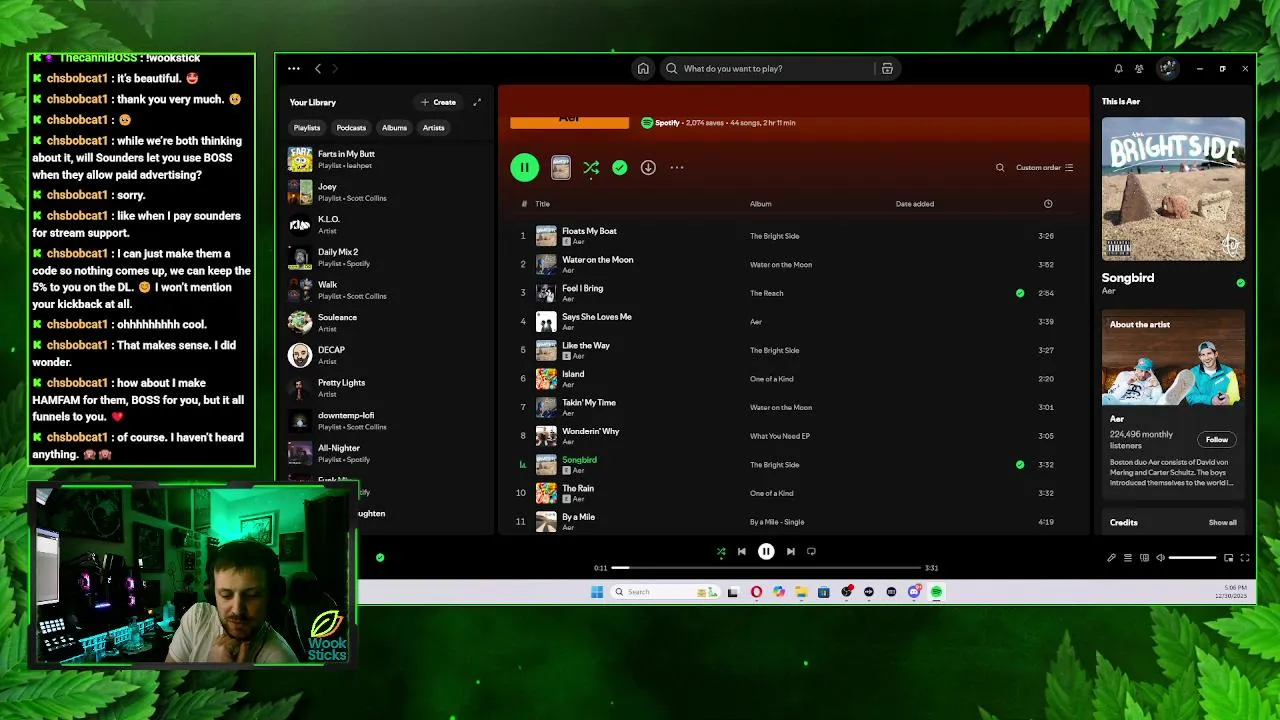Open the Joey playlist
The image size is (1280, 720).
[x=386, y=192]
